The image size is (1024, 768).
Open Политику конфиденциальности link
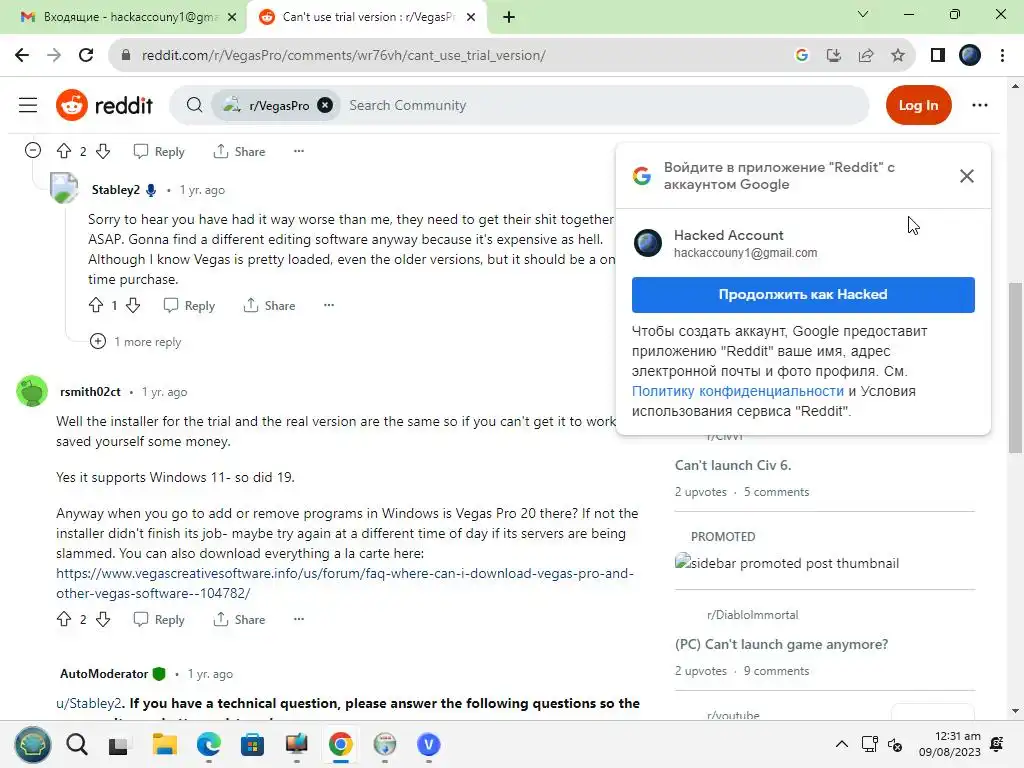coord(737,391)
